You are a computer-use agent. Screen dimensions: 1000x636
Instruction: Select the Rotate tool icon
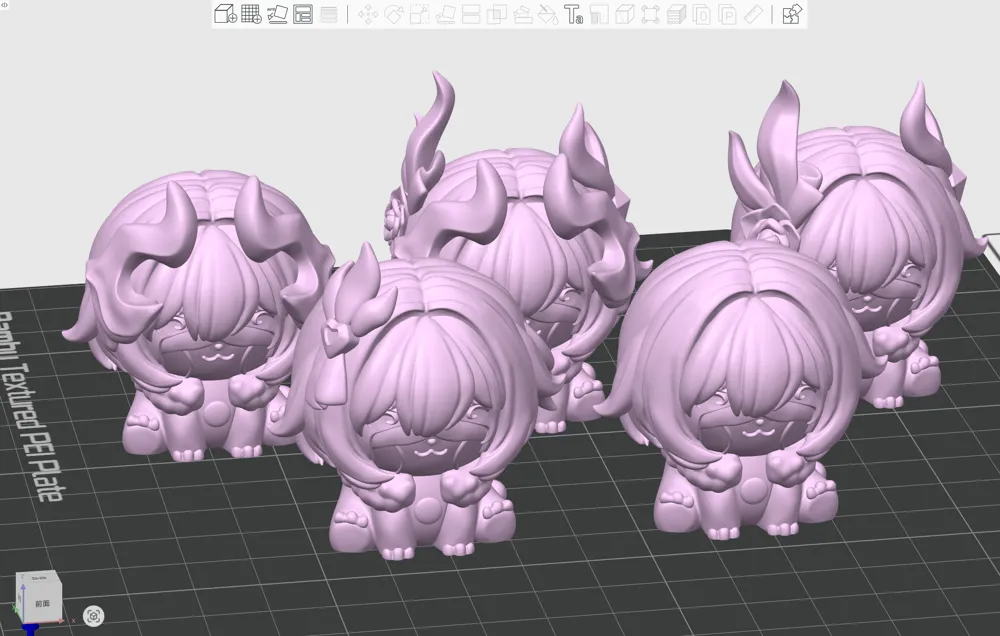pos(393,14)
